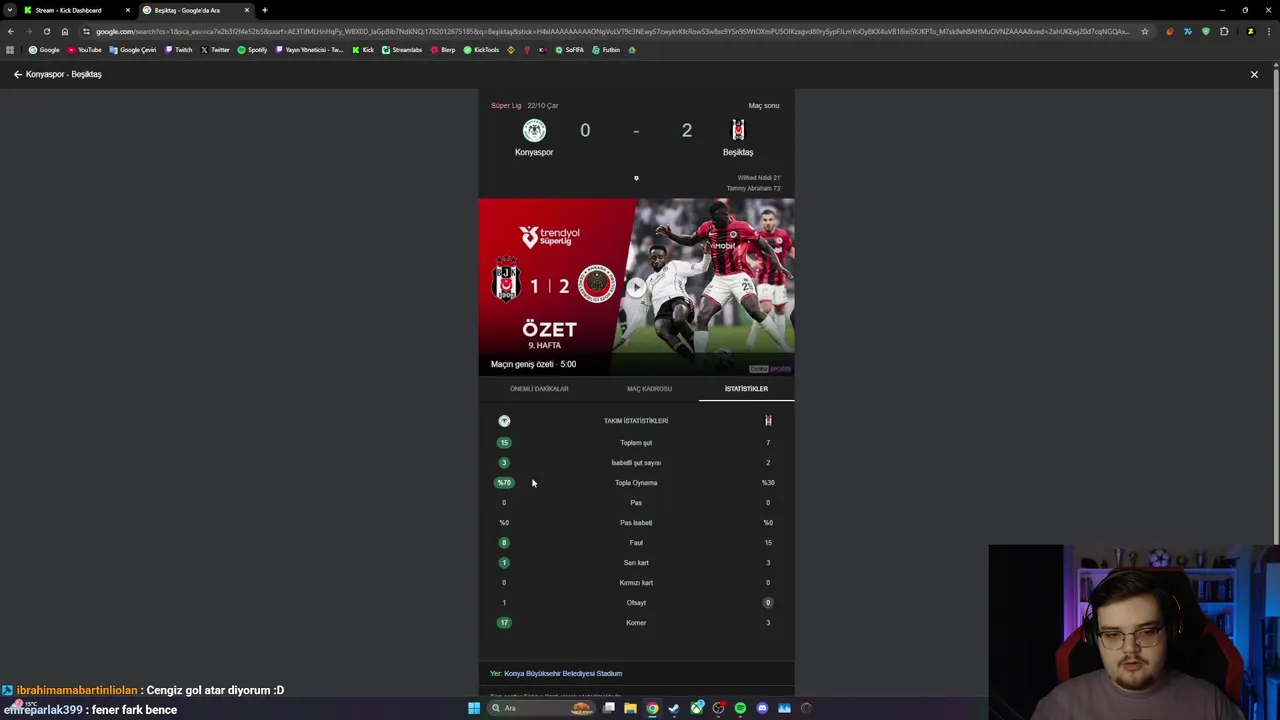The height and width of the screenshot is (720, 1280).
Task: Open the browser profile avatar
Action: [x=1250, y=31]
